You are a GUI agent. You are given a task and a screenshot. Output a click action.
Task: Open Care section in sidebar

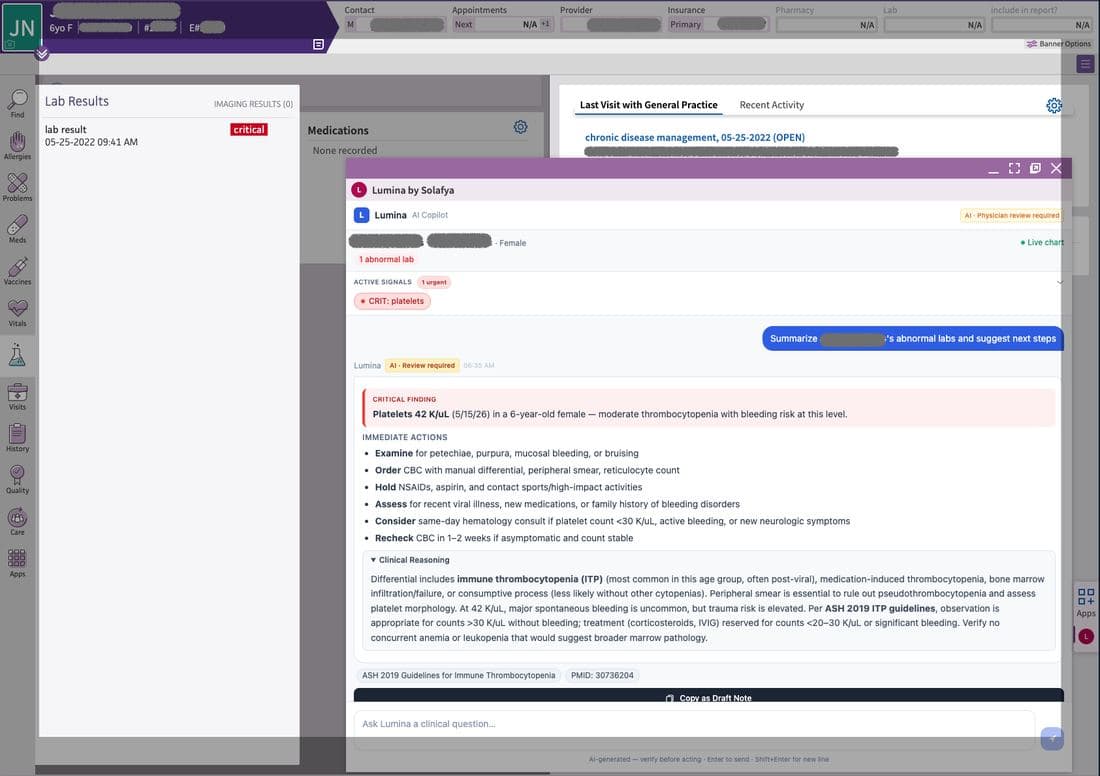click(17, 521)
